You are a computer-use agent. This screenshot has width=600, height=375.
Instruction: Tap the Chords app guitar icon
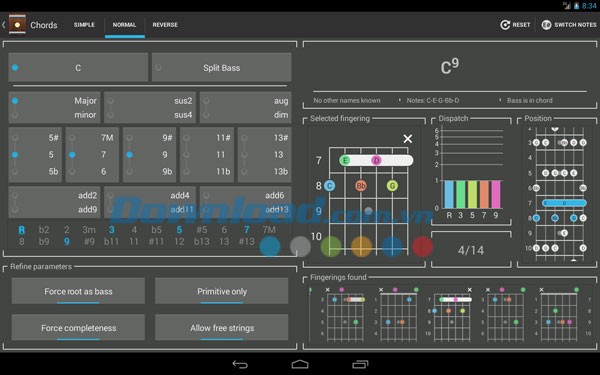pyautogui.click(x=17, y=24)
